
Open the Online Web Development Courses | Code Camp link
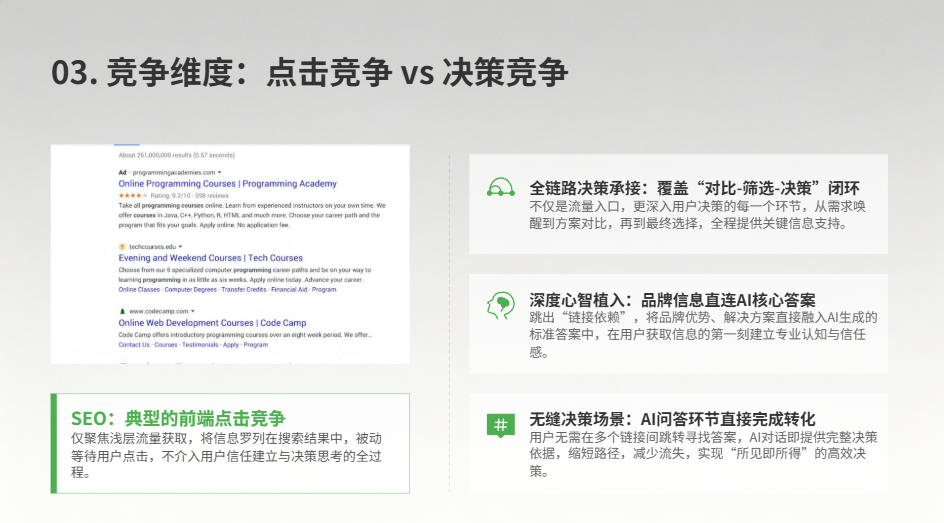pos(213,323)
